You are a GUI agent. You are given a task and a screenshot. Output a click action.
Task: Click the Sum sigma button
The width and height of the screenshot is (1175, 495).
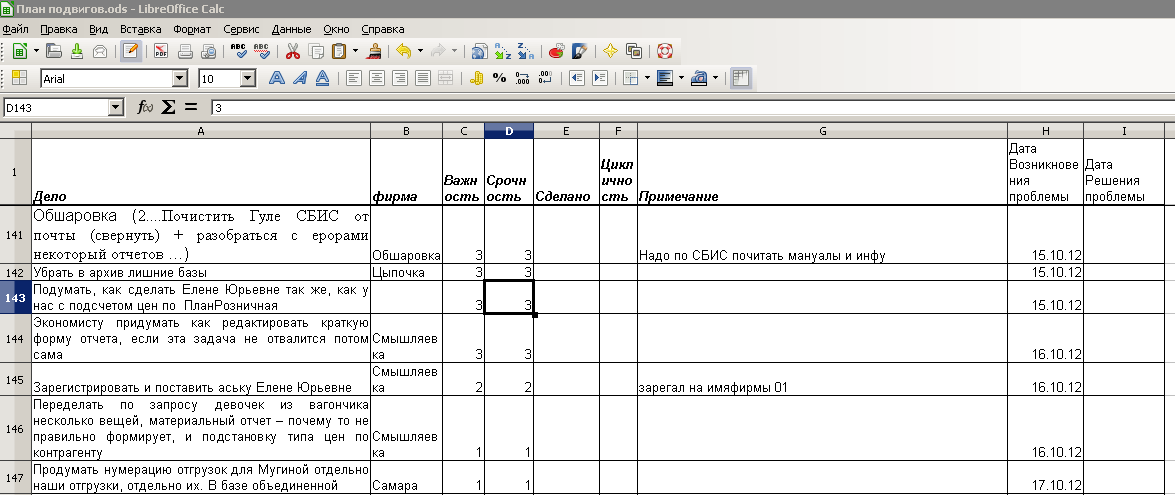click(x=169, y=108)
